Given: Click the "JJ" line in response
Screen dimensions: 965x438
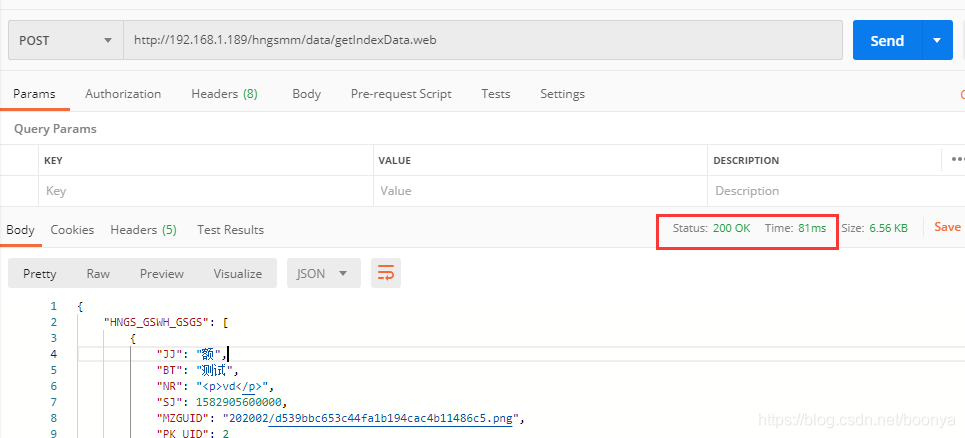Looking at the screenshot, I should coord(193,354).
